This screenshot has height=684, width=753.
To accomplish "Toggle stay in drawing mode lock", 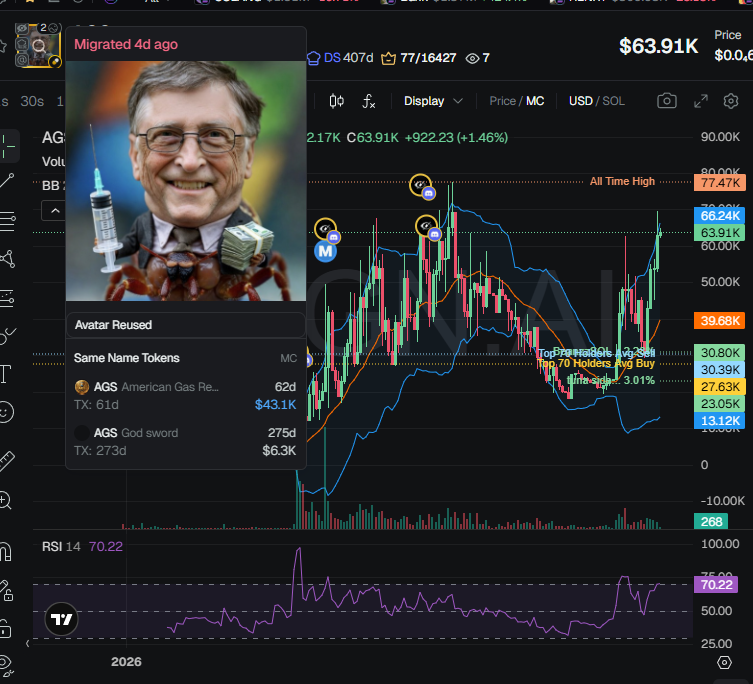I will pos(6,591).
